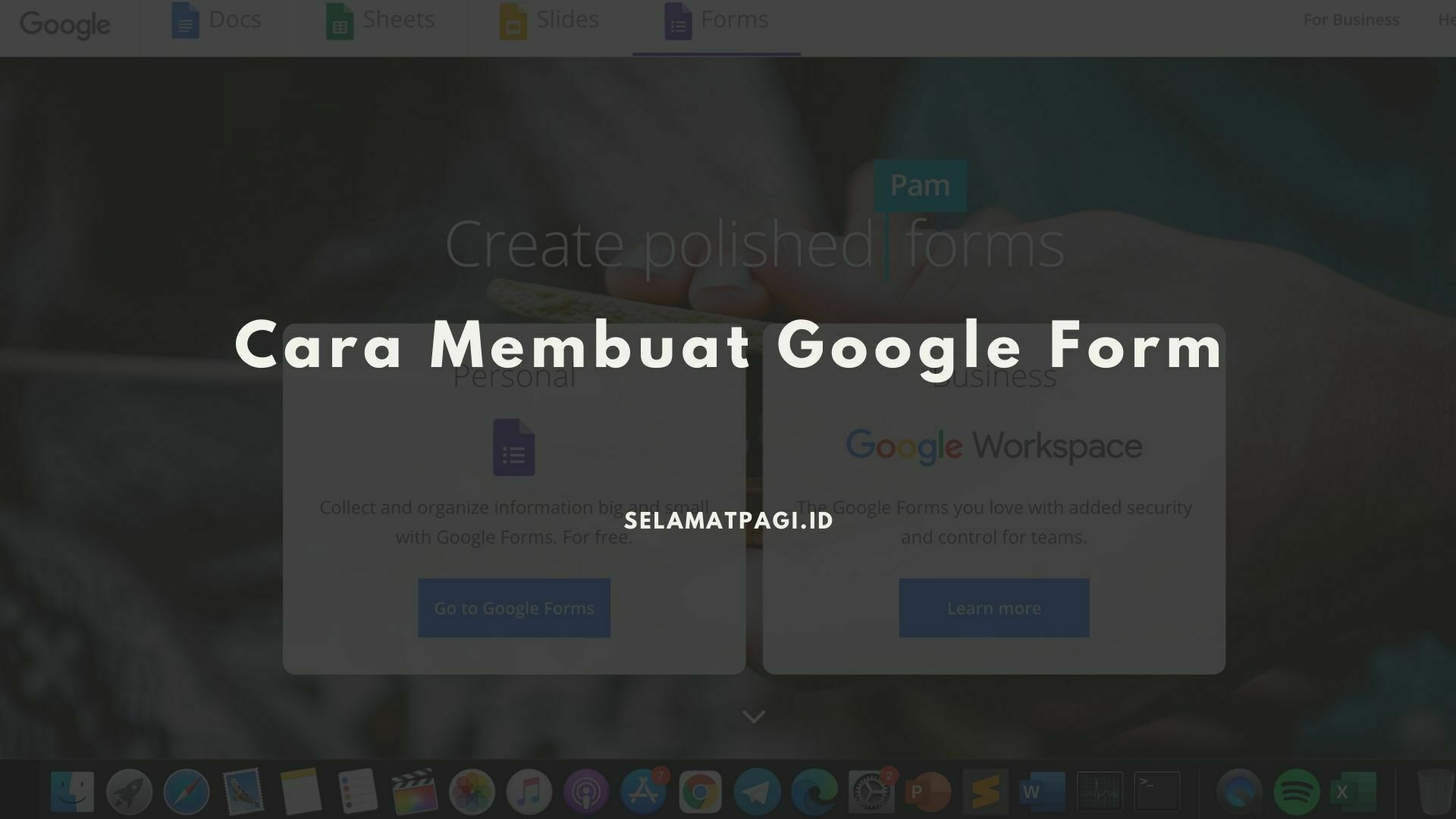Open Google Chrome from the dock

pos(699,791)
